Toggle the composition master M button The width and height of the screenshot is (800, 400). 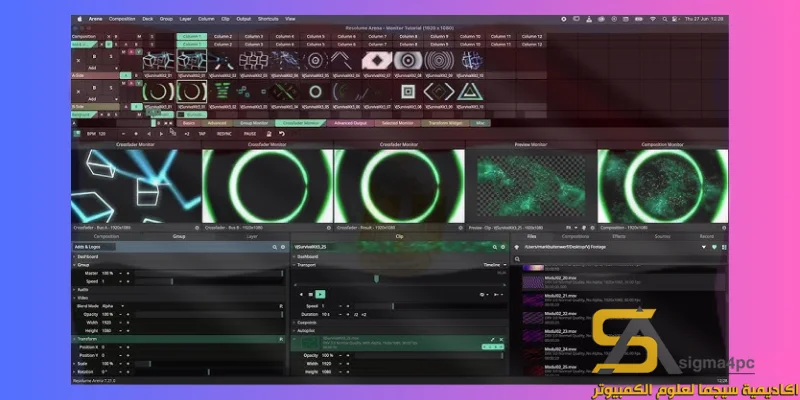(139, 37)
